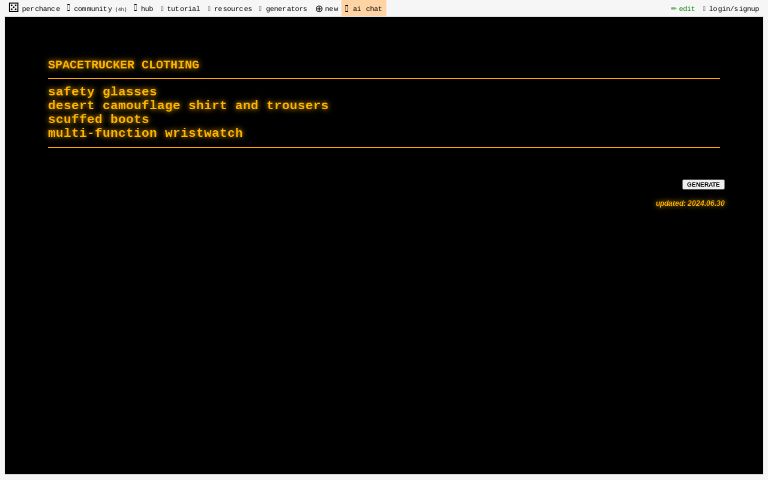Open the hub link
Image resolution: width=768 pixels, height=480 pixels.
click(x=146, y=9)
